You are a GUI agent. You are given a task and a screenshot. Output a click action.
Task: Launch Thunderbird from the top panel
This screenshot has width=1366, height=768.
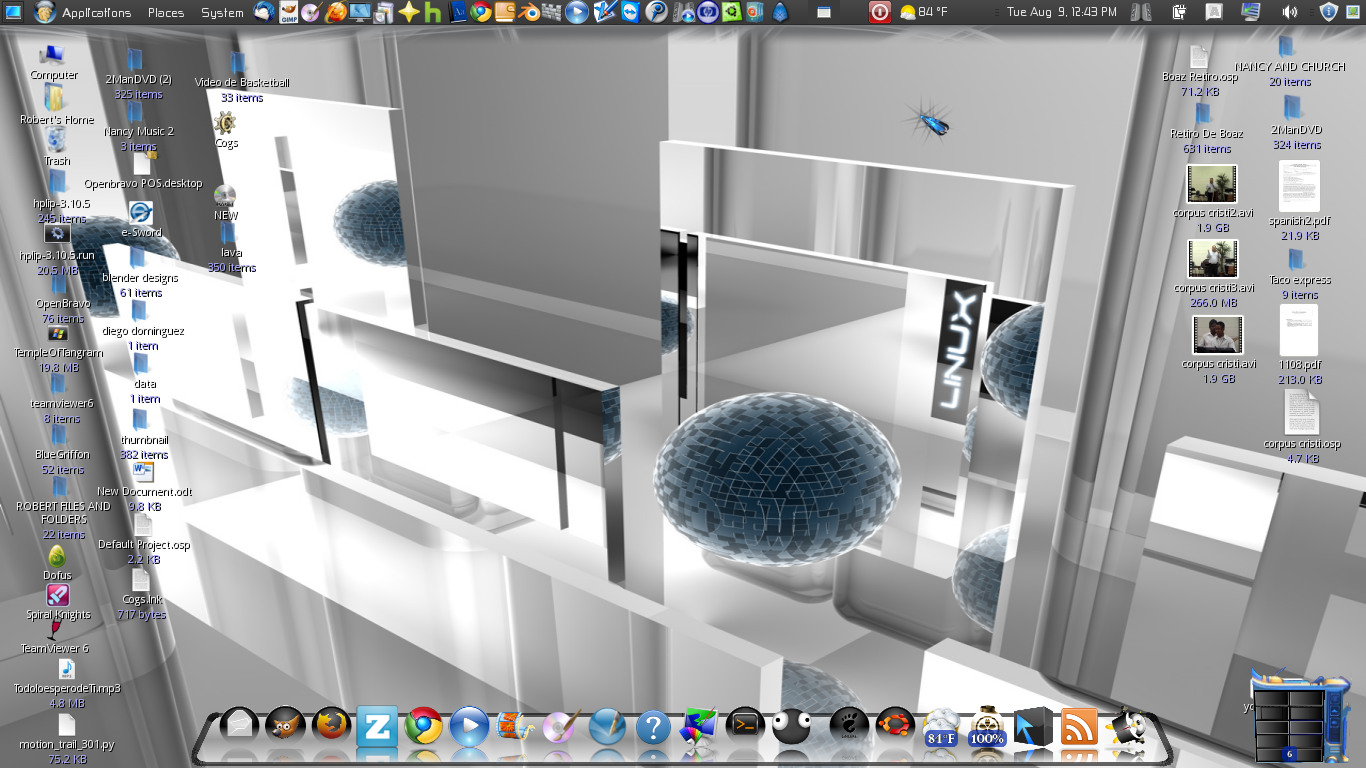coord(264,12)
